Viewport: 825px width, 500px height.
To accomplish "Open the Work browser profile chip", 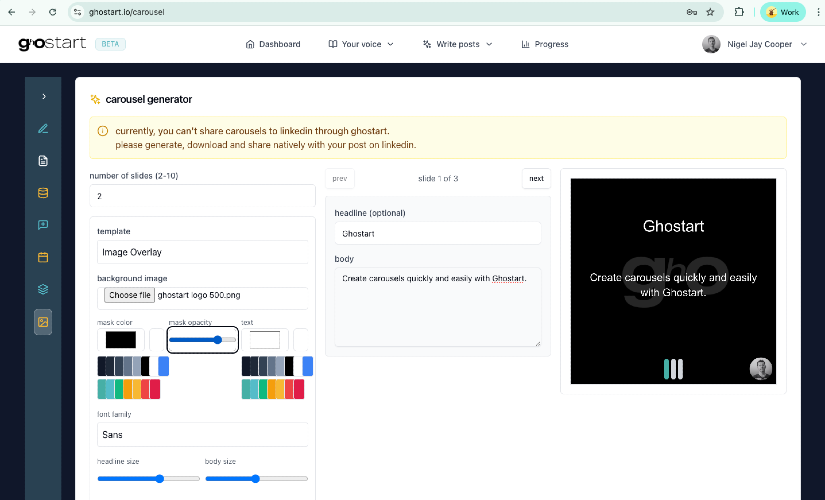I will 783,12.
